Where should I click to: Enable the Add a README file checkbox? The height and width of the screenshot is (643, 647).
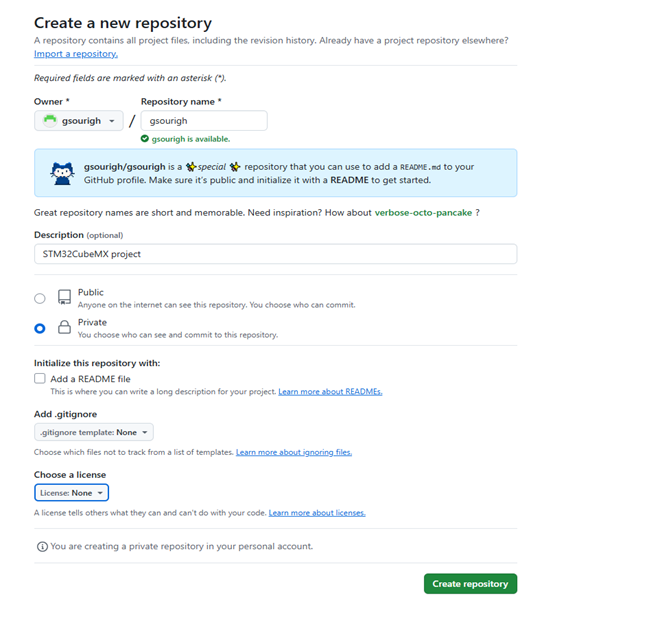(x=40, y=378)
